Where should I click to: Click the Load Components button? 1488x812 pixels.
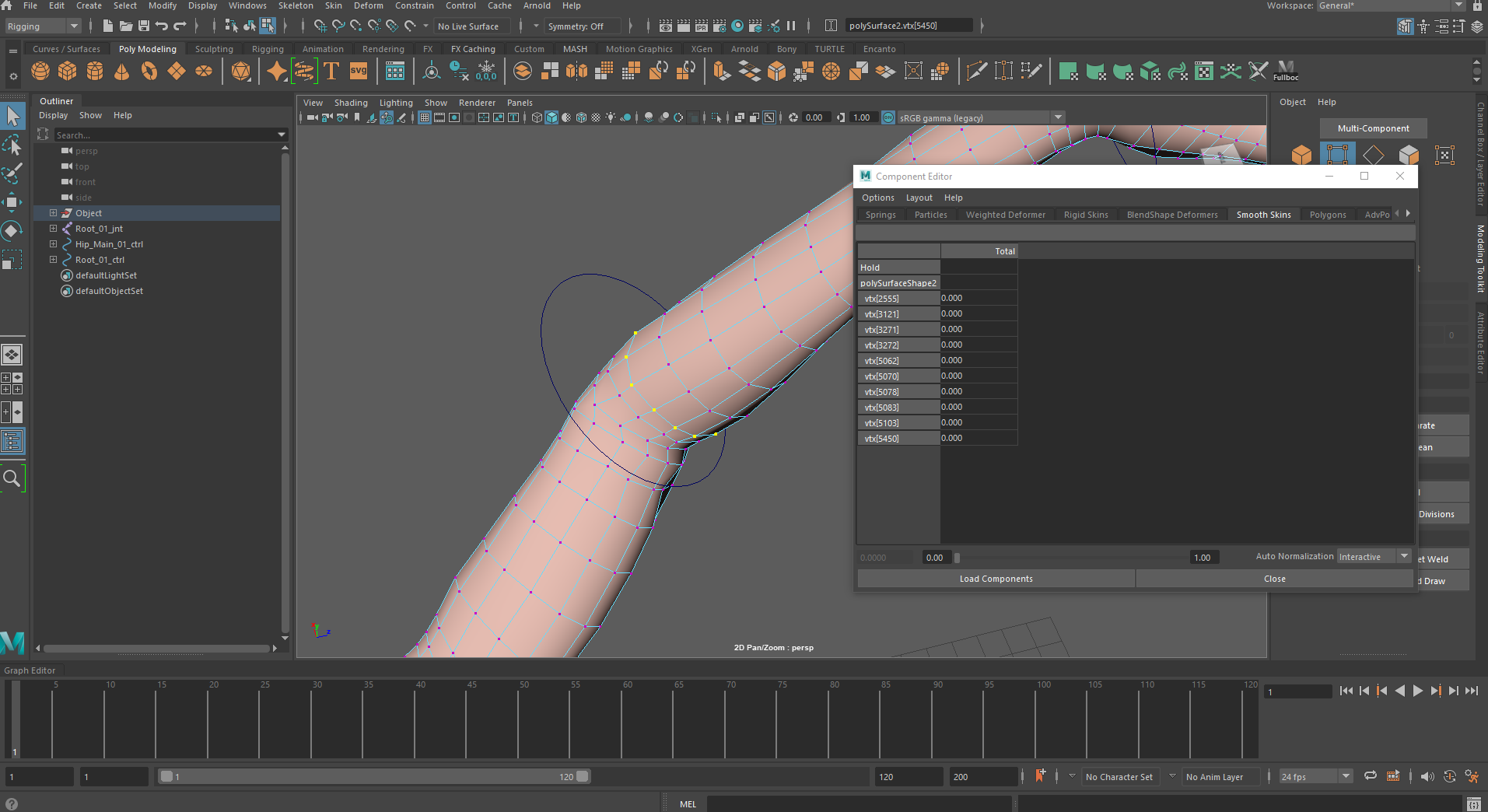pyautogui.click(x=996, y=578)
